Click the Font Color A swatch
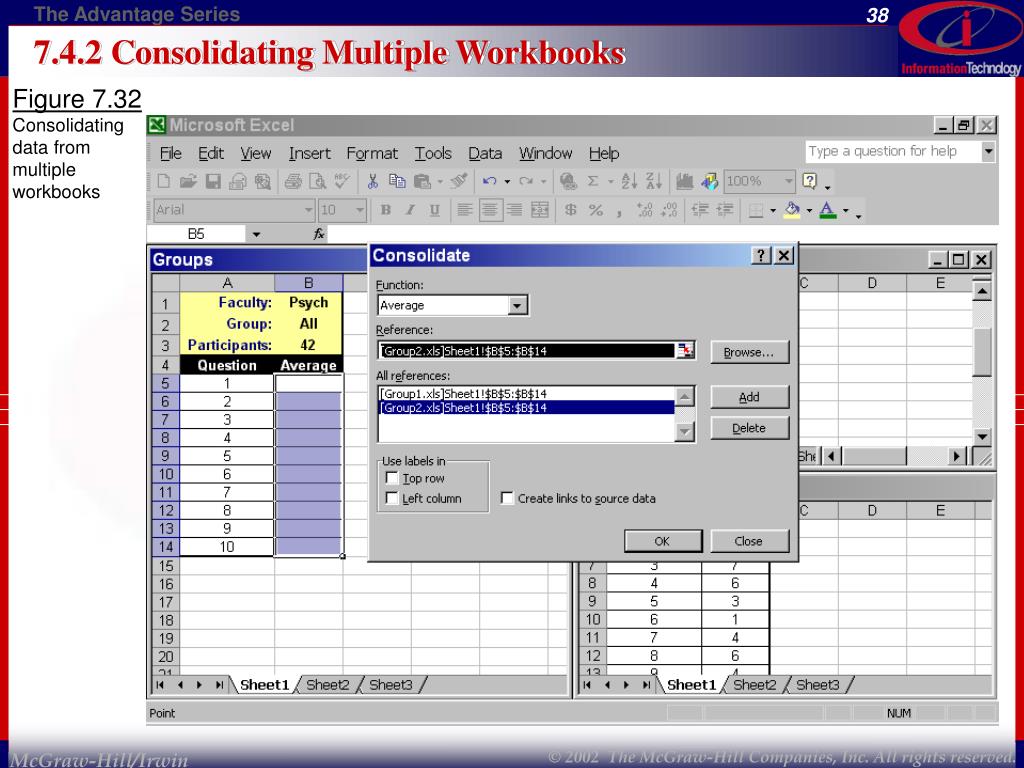 (828, 210)
